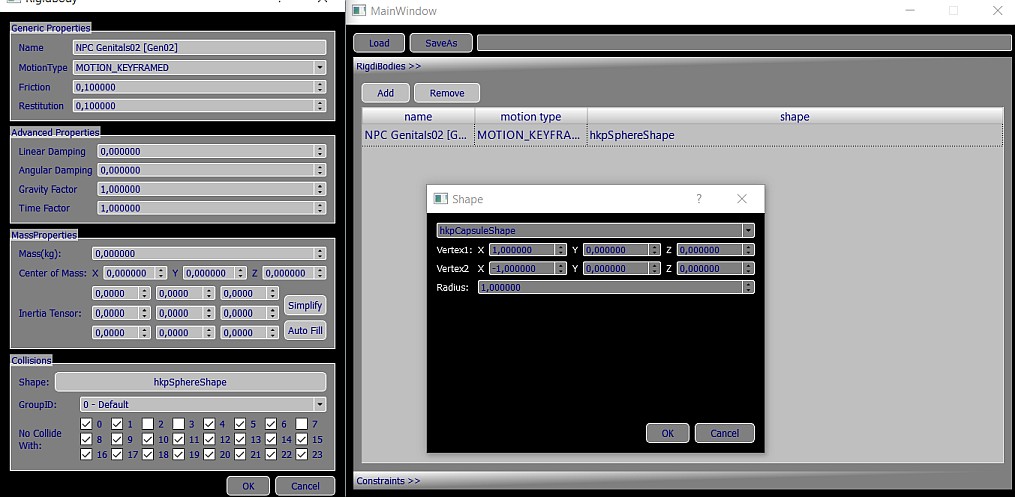
Task: Toggle No Collide With checkbox 15
Action: point(302,439)
